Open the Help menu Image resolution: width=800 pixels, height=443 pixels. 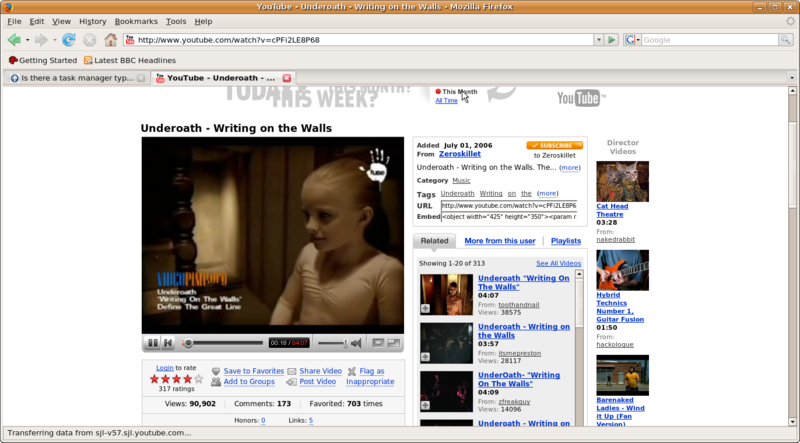click(x=203, y=21)
